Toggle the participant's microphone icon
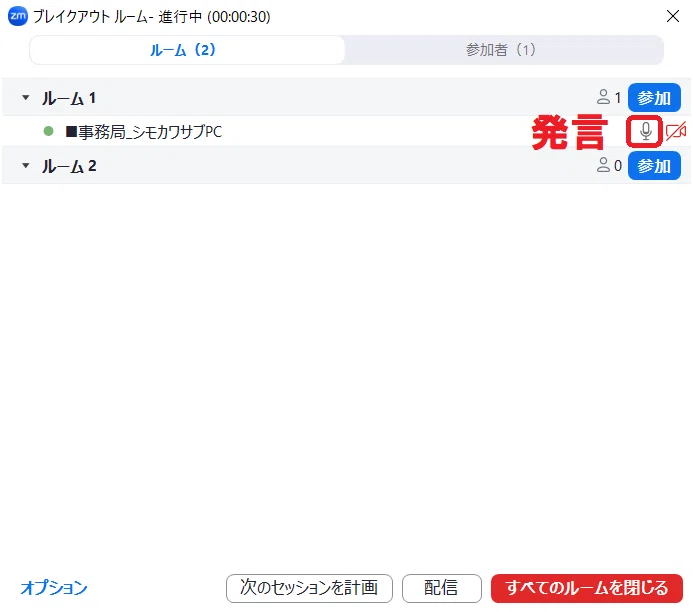 (x=646, y=131)
